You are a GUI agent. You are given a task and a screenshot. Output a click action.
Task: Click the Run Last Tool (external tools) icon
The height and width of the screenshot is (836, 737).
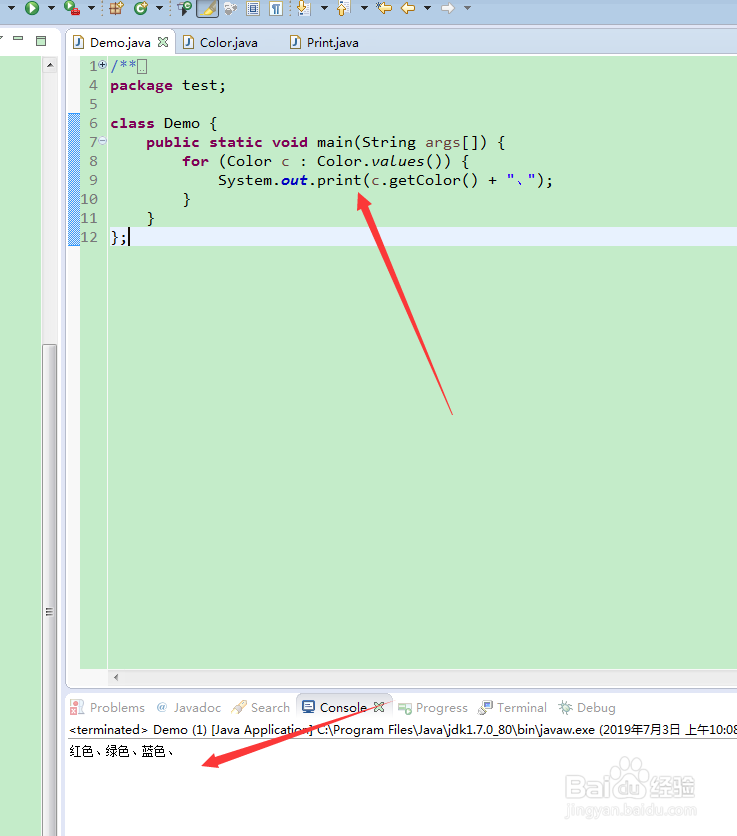coord(71,8)
